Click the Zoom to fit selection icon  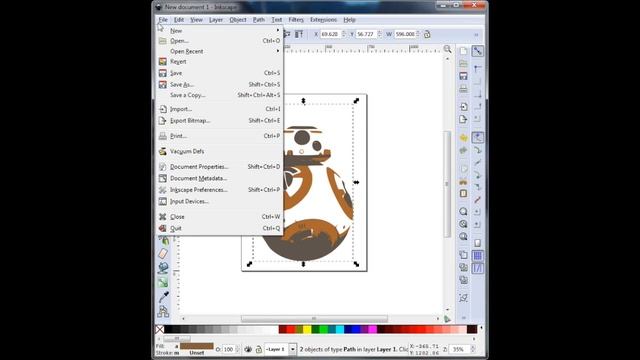point(463,211)
